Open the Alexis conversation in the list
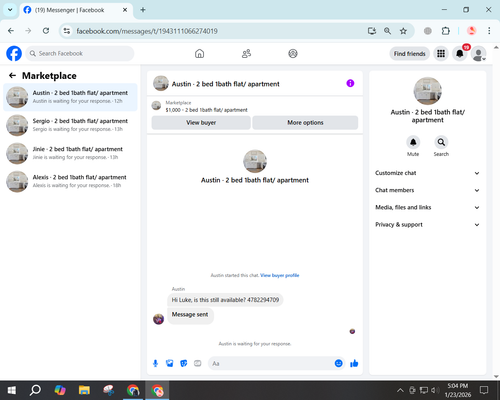Image resolution: width=500 pixels, height=400 pixels. tap(70, 181)
